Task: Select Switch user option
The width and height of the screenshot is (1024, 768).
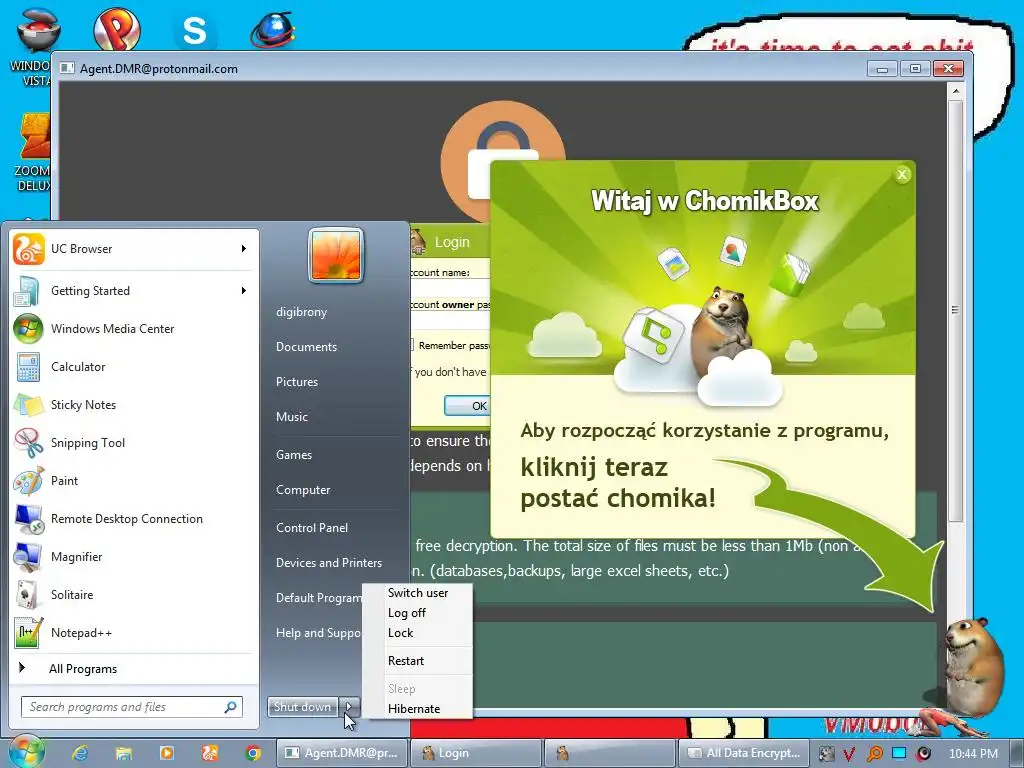Action: 417,593
